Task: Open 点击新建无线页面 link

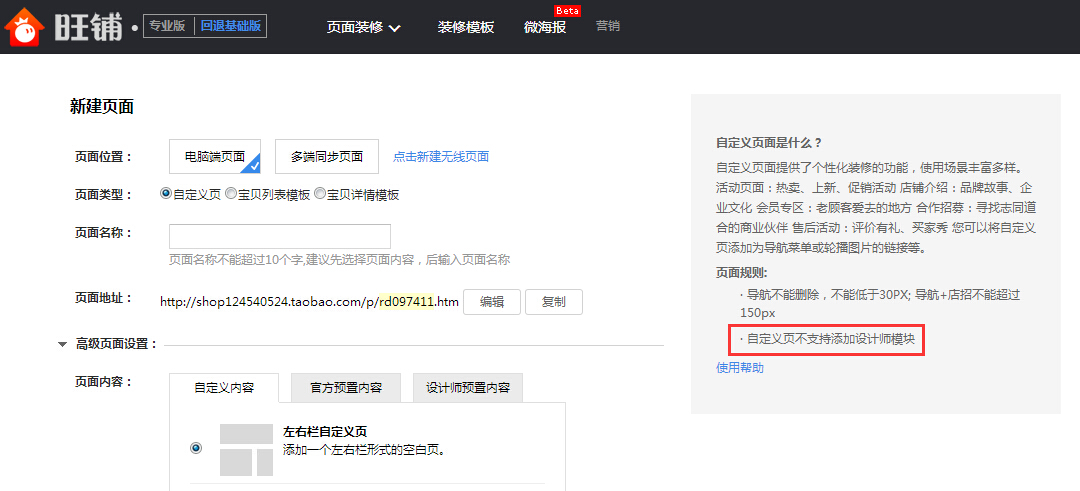Action: click(x=441, y=156)
